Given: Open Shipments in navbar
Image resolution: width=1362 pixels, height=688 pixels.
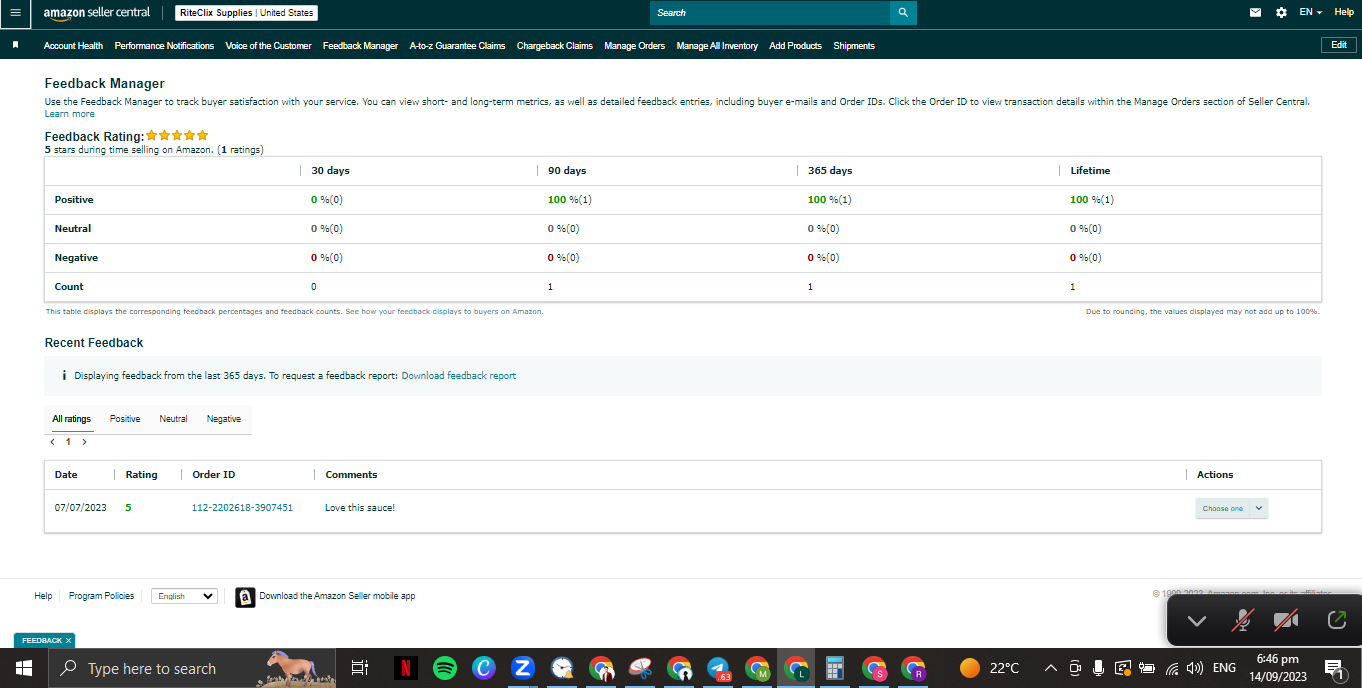Looking at the screenshot, I should click(x=854, y=46).
